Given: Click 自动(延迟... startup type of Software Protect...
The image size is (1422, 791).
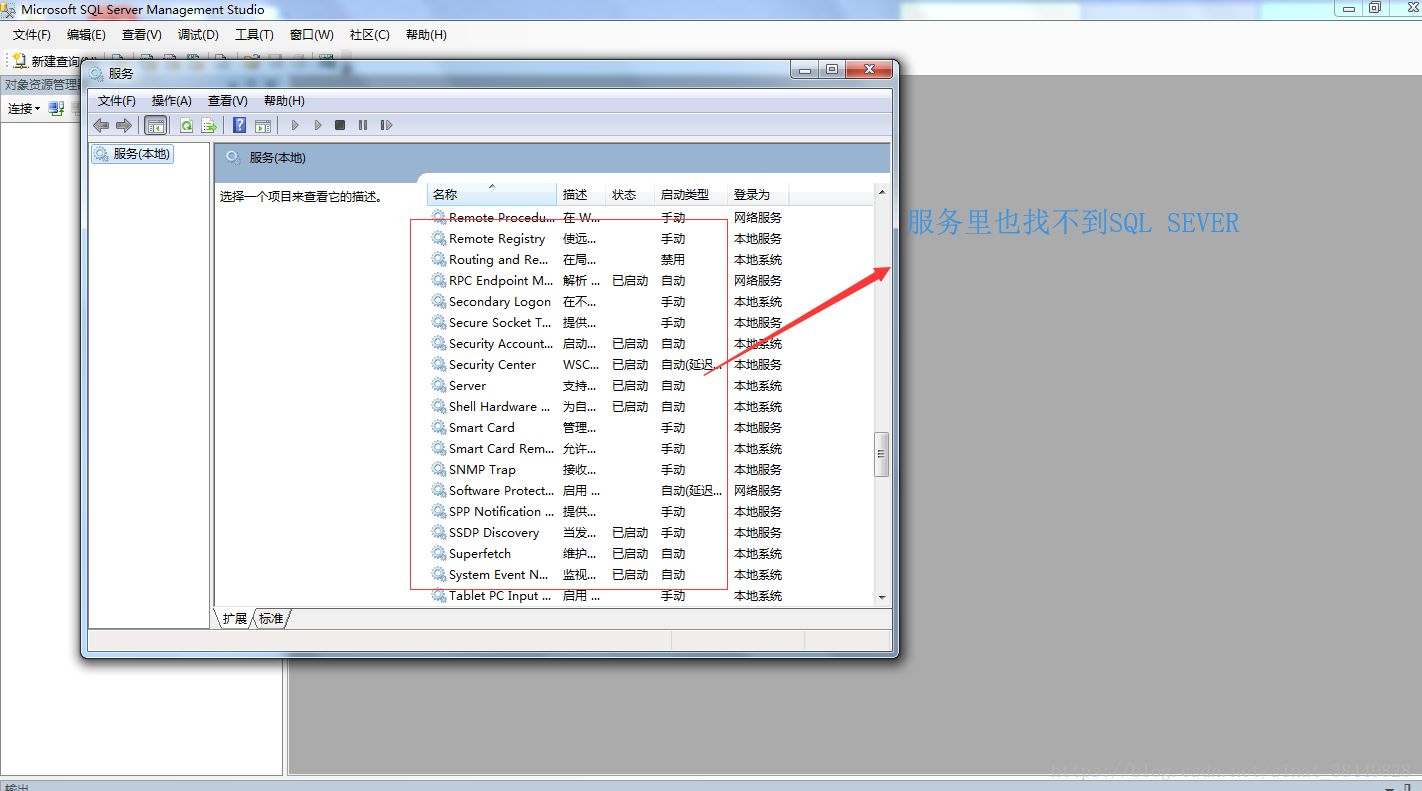Looking at the screenshot, I should [691, 490].
